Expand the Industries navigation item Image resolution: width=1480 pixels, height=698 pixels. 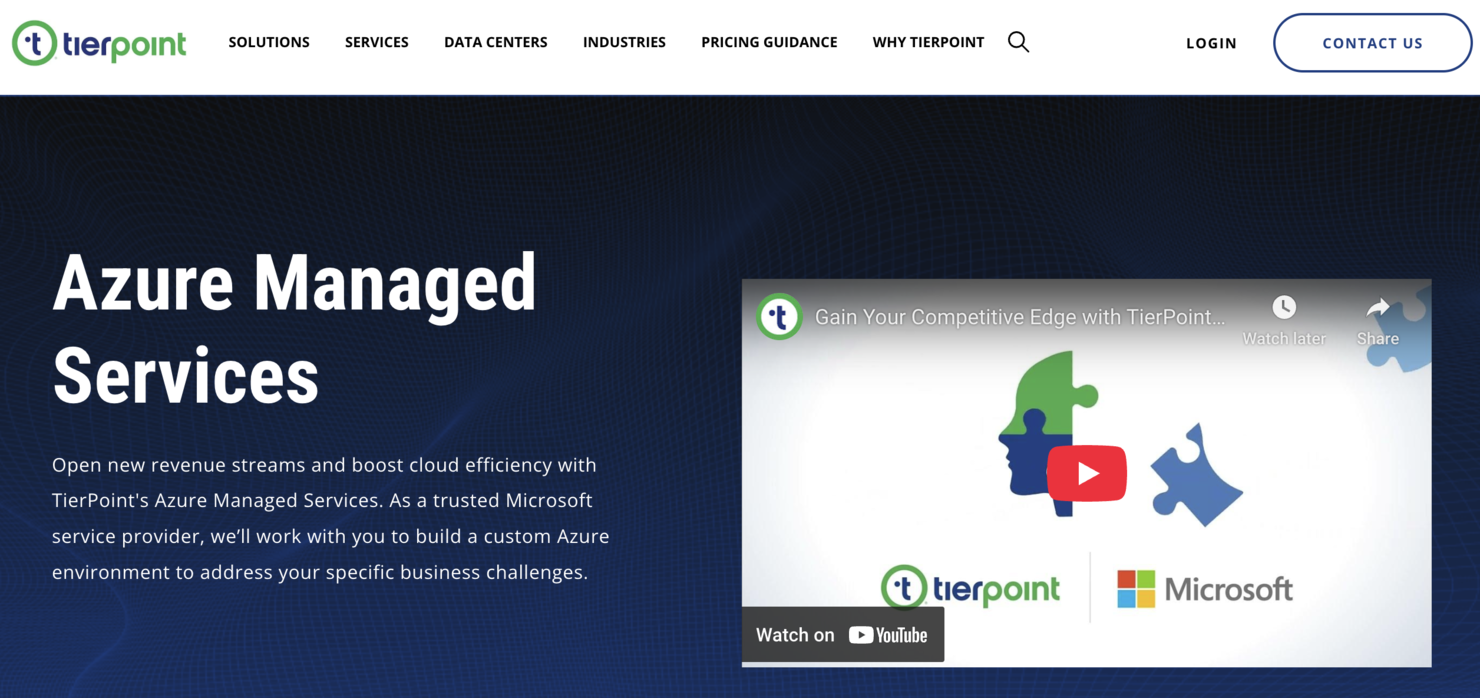(624, 42)
